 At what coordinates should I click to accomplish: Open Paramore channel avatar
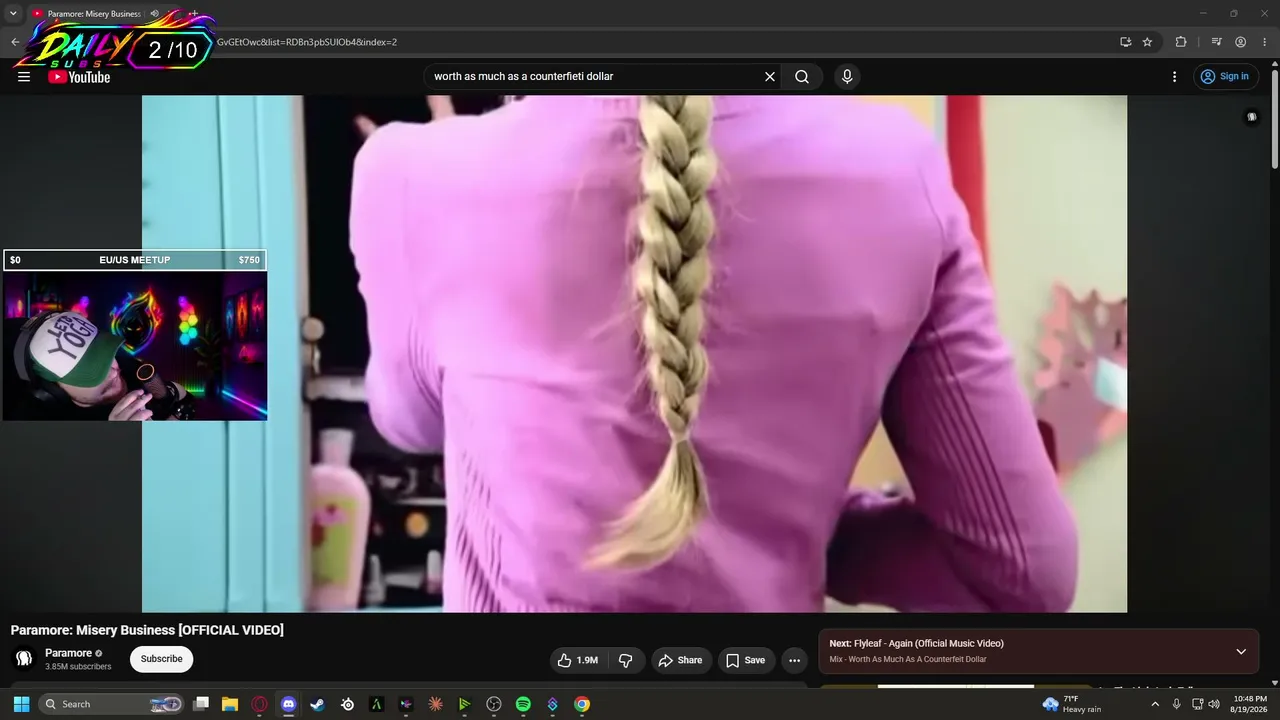coord(24,659)
